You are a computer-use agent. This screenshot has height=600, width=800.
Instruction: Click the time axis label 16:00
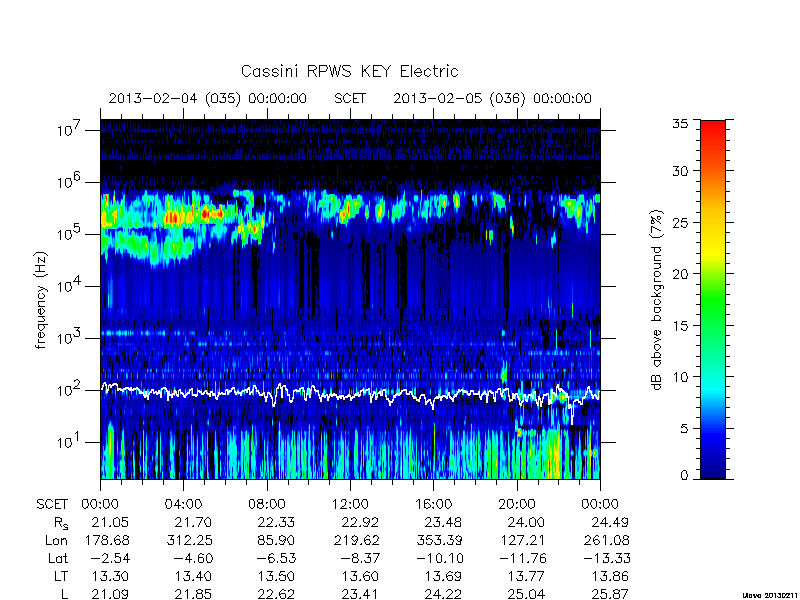(x=433, y=505)
